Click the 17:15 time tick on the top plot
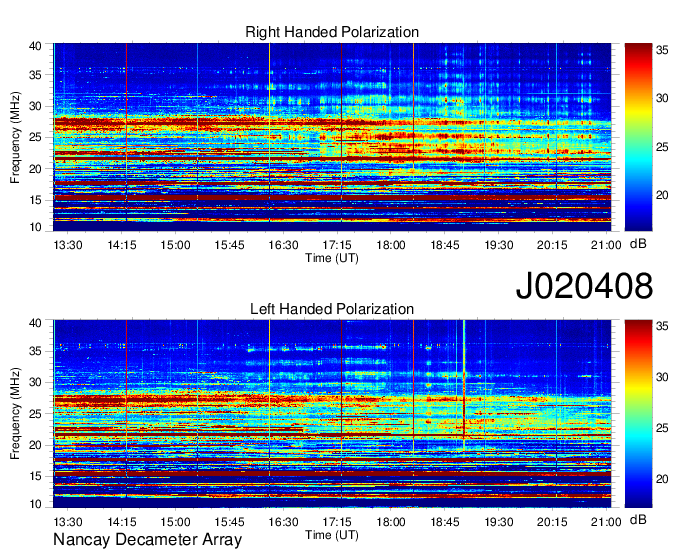Viewport: 680px width, 552px height. tap(337, 245)
